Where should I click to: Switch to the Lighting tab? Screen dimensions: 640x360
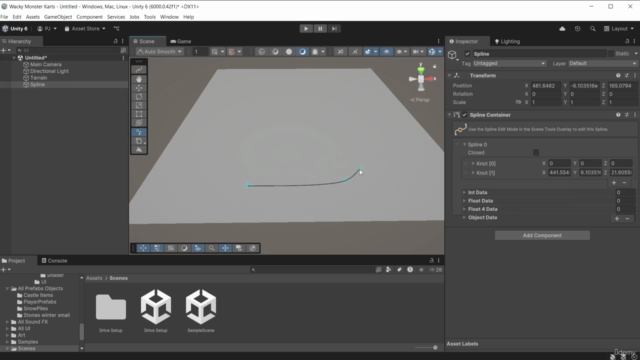(x=507, y=41)
